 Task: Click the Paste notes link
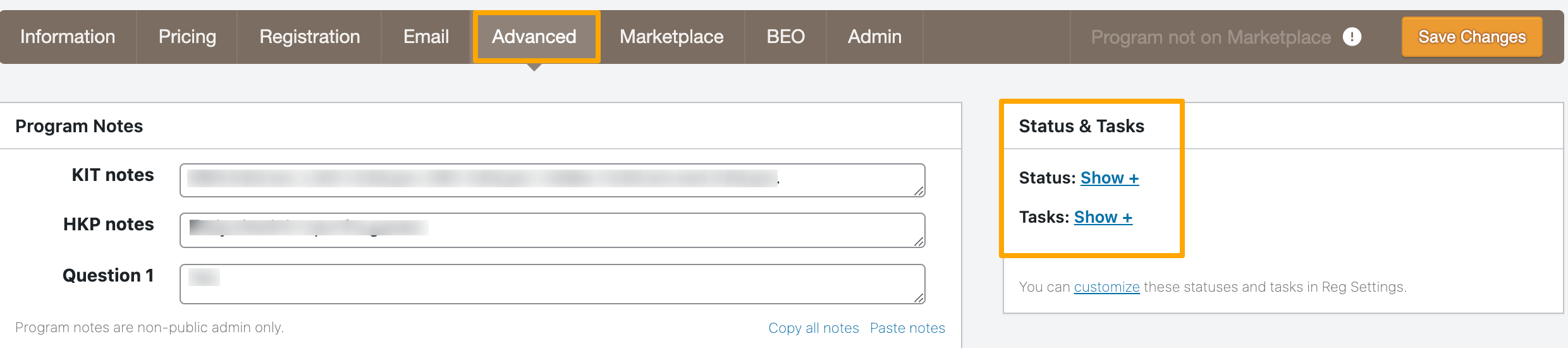(x=907, y=328)
